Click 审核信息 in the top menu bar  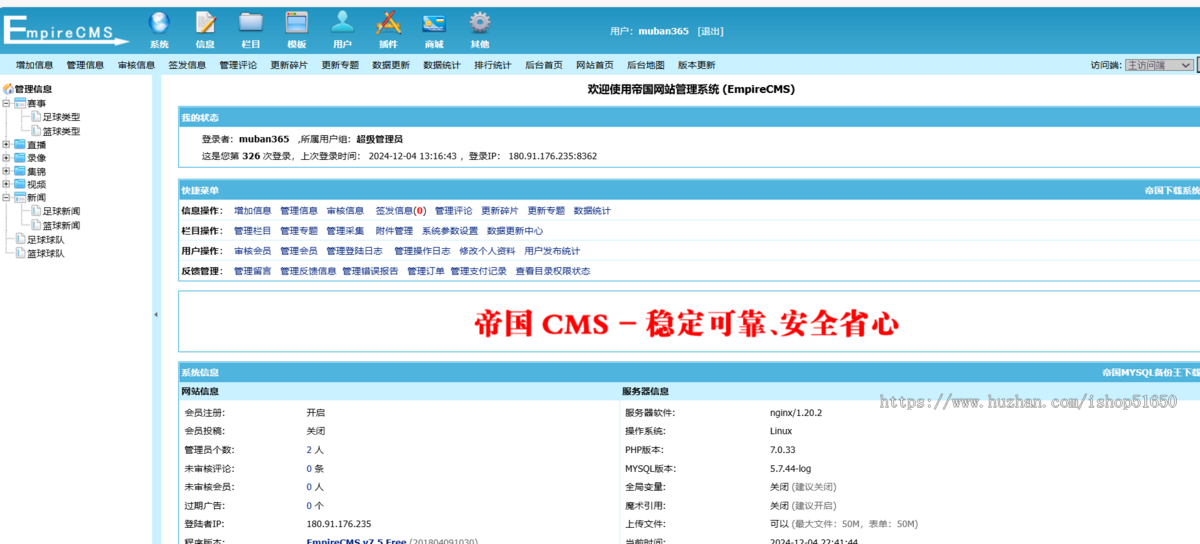136,65
